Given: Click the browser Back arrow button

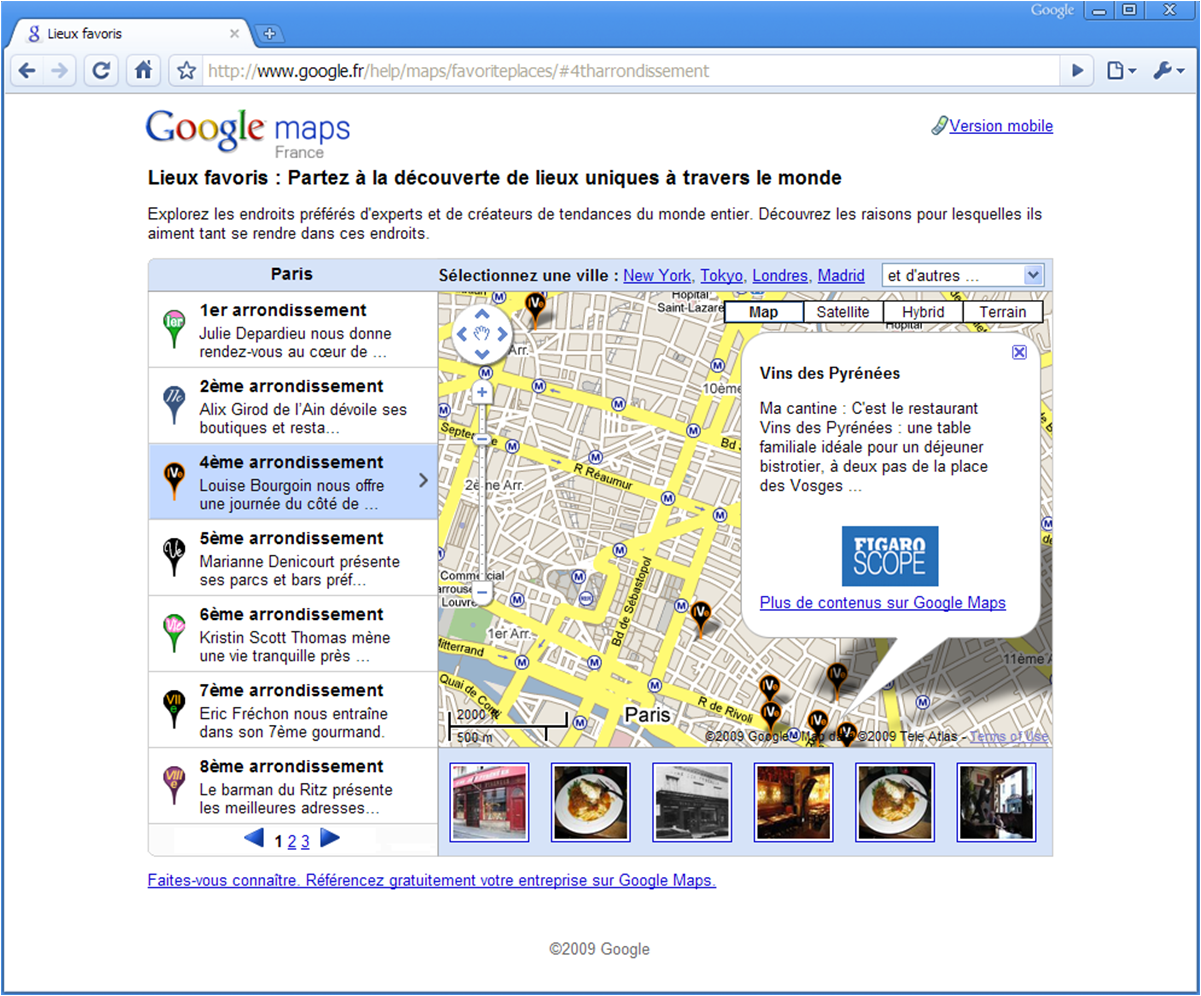Looking at the screenshot, I should 27,71.
